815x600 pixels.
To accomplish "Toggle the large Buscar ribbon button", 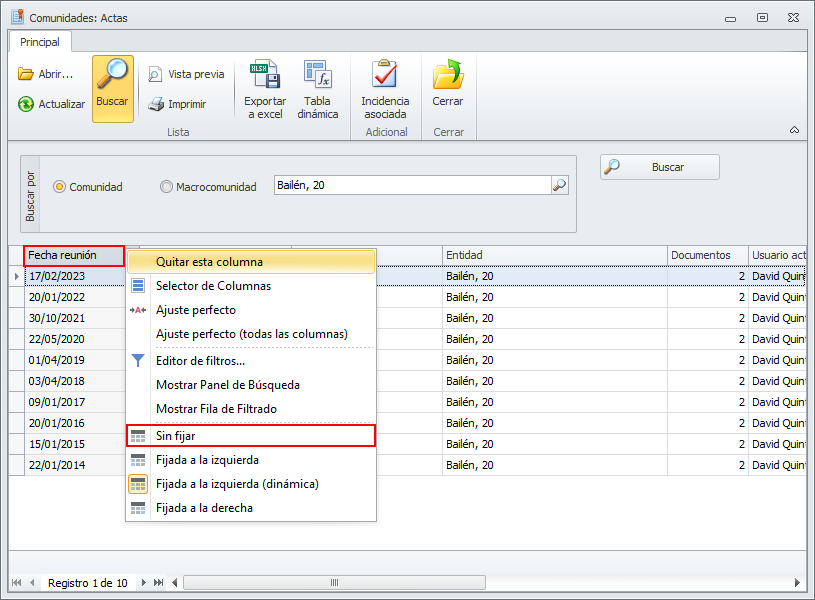I will pos(112,88).
